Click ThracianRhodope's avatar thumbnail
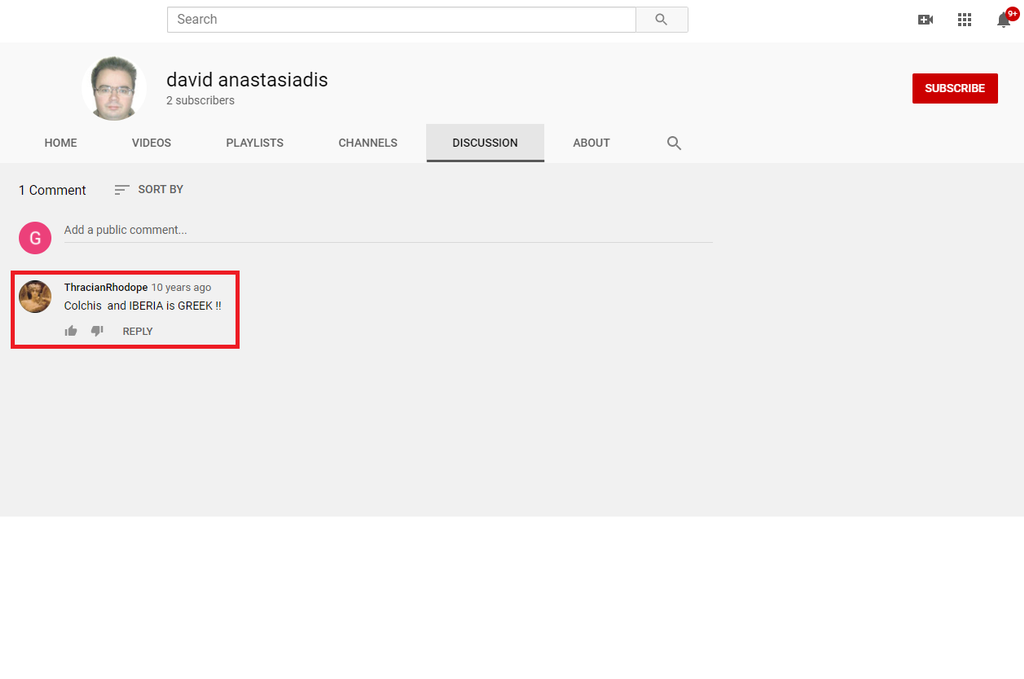The image size is (1024, 679). 35,296
